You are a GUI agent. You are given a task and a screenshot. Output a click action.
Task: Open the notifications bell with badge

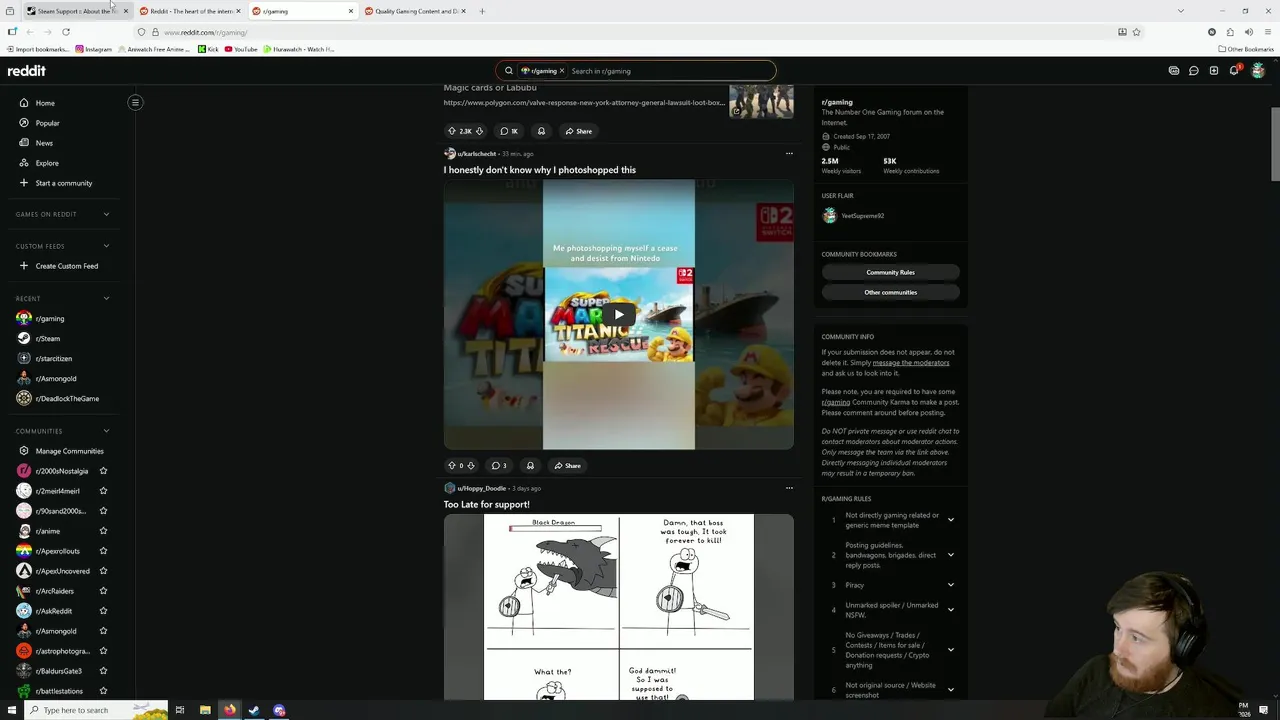1235,71
